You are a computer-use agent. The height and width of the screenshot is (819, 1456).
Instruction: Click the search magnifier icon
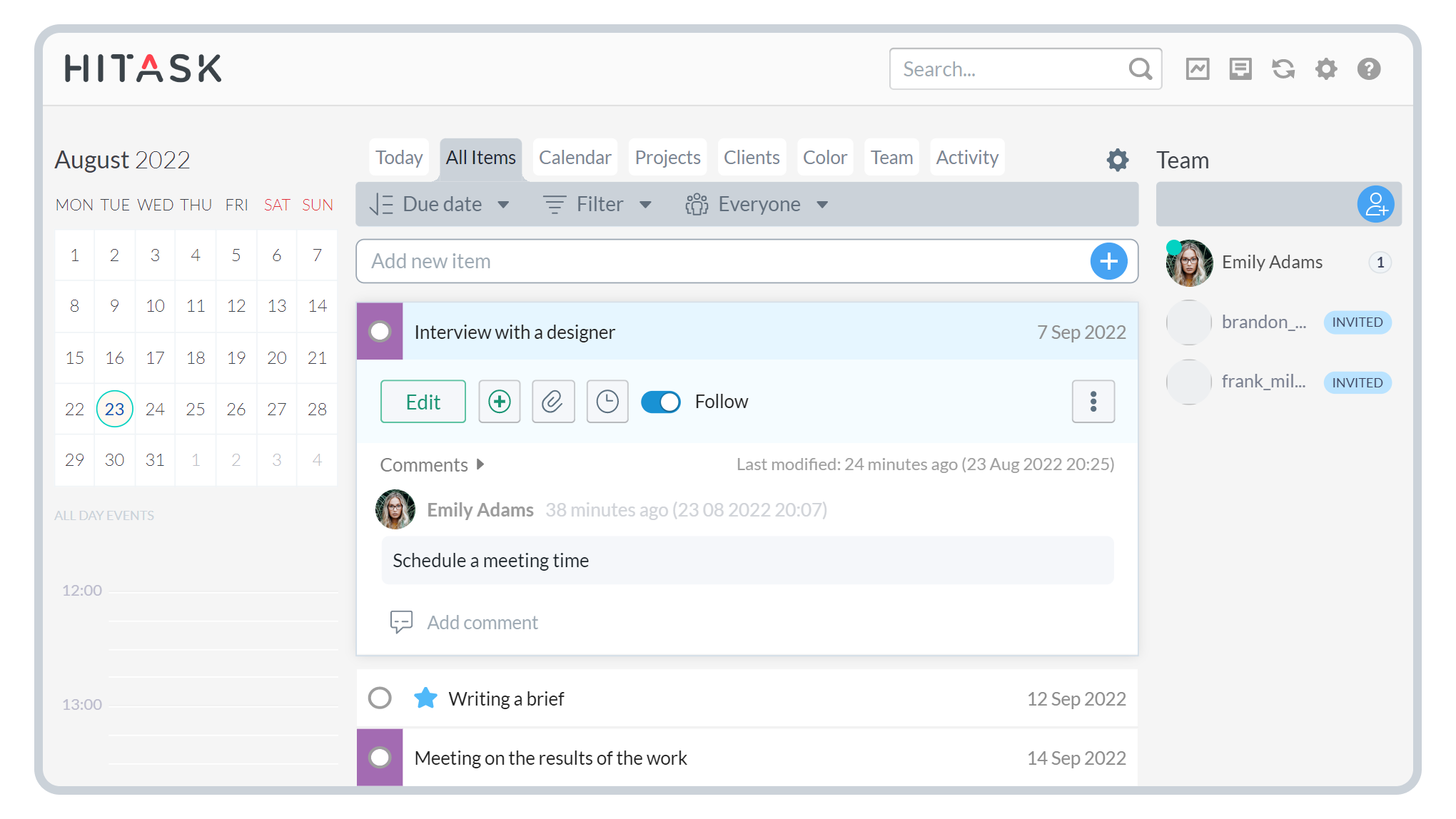coord(1140,69)
